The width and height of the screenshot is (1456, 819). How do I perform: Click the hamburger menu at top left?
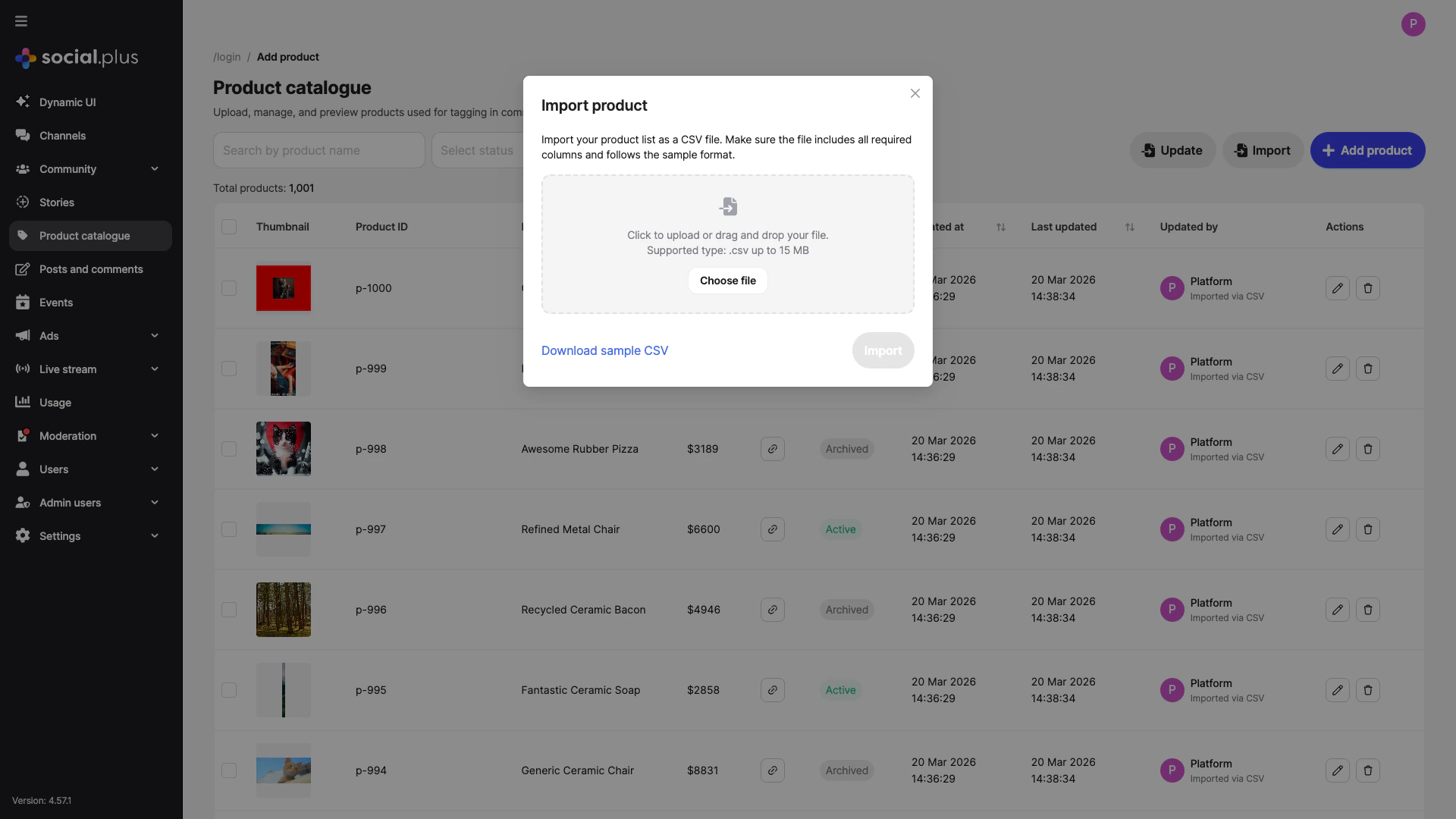point(20,21)
